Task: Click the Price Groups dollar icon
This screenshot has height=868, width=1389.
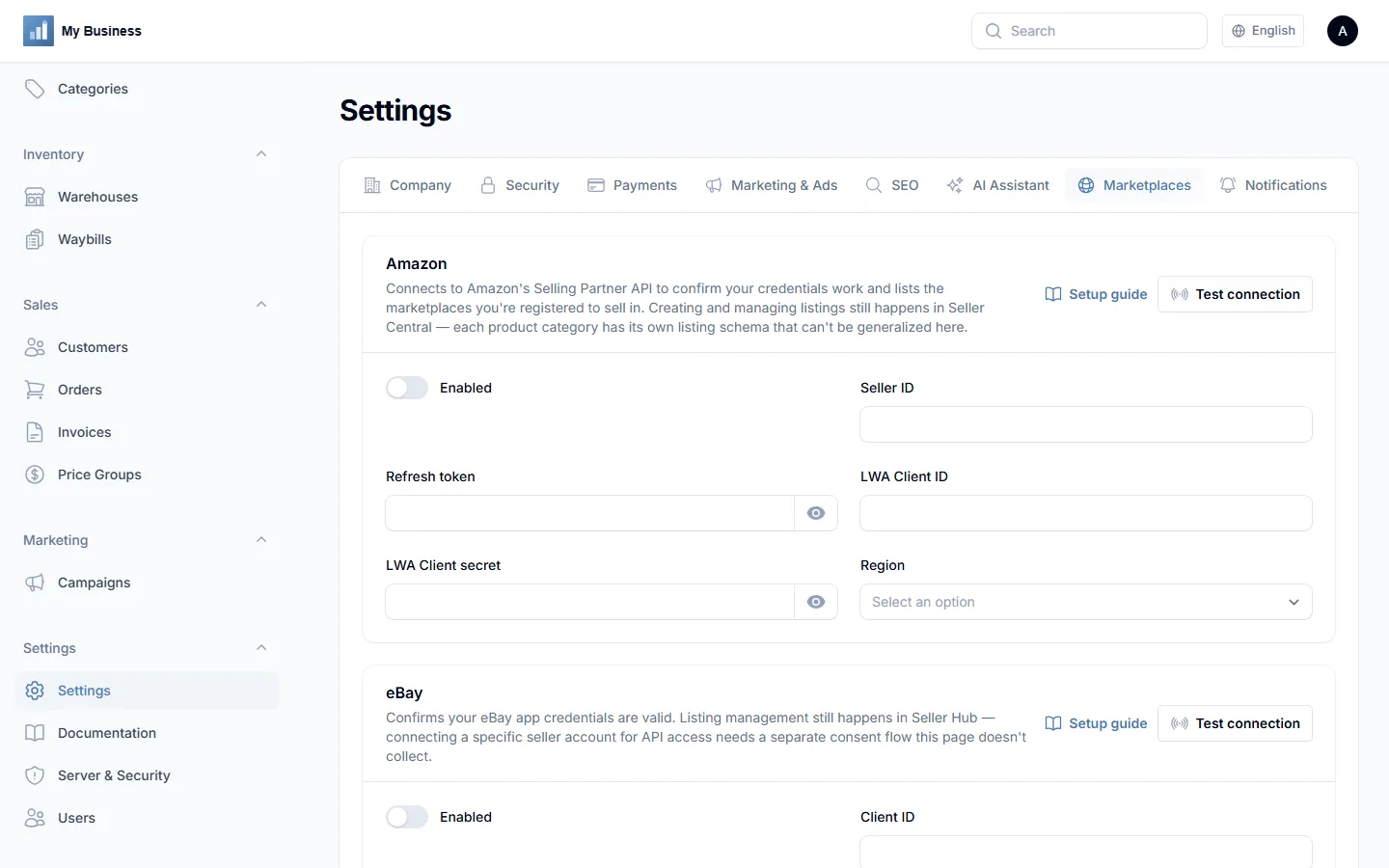Action: [35, 475]
